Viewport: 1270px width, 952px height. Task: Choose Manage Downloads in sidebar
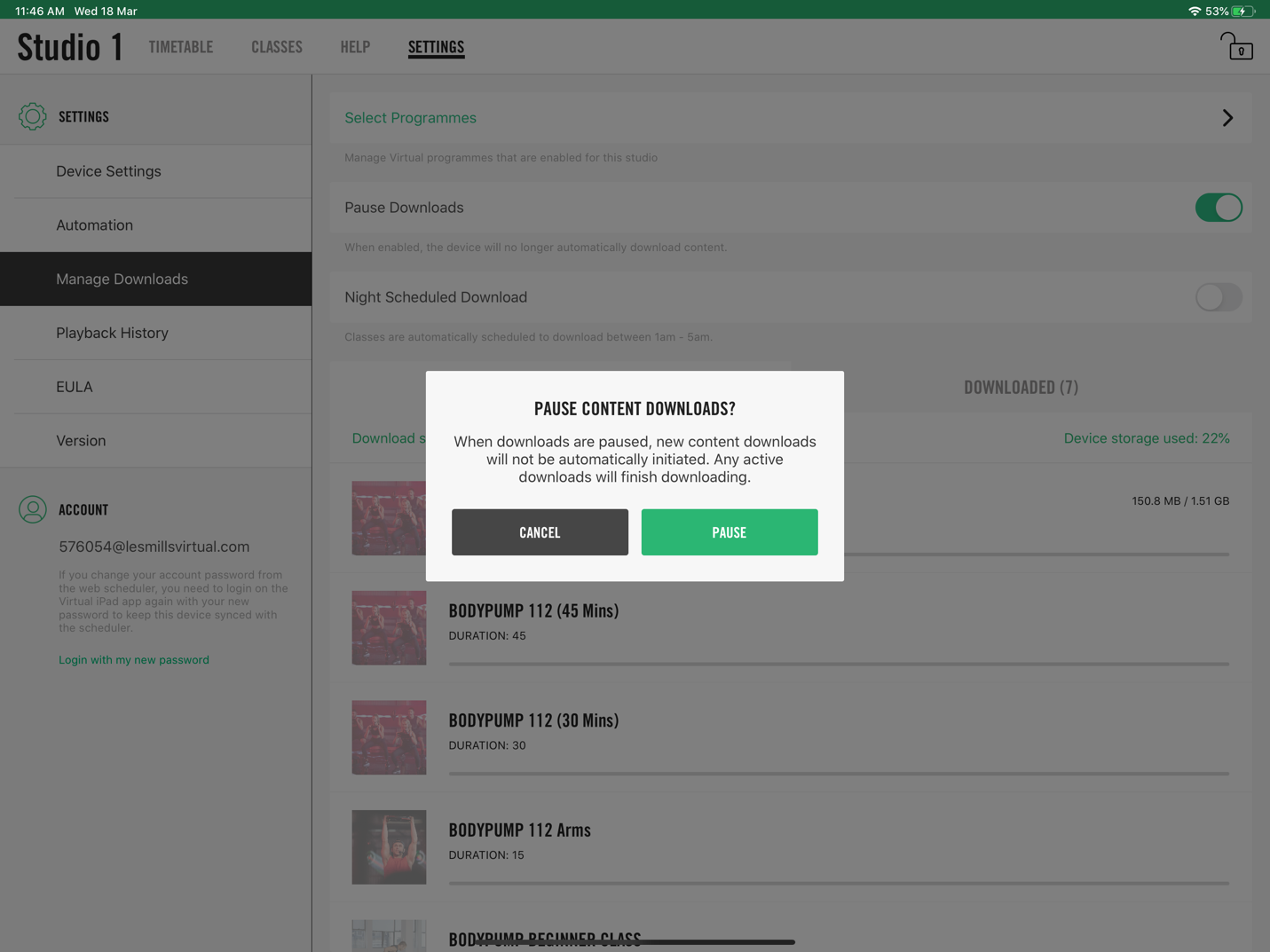tap(156, 279)
